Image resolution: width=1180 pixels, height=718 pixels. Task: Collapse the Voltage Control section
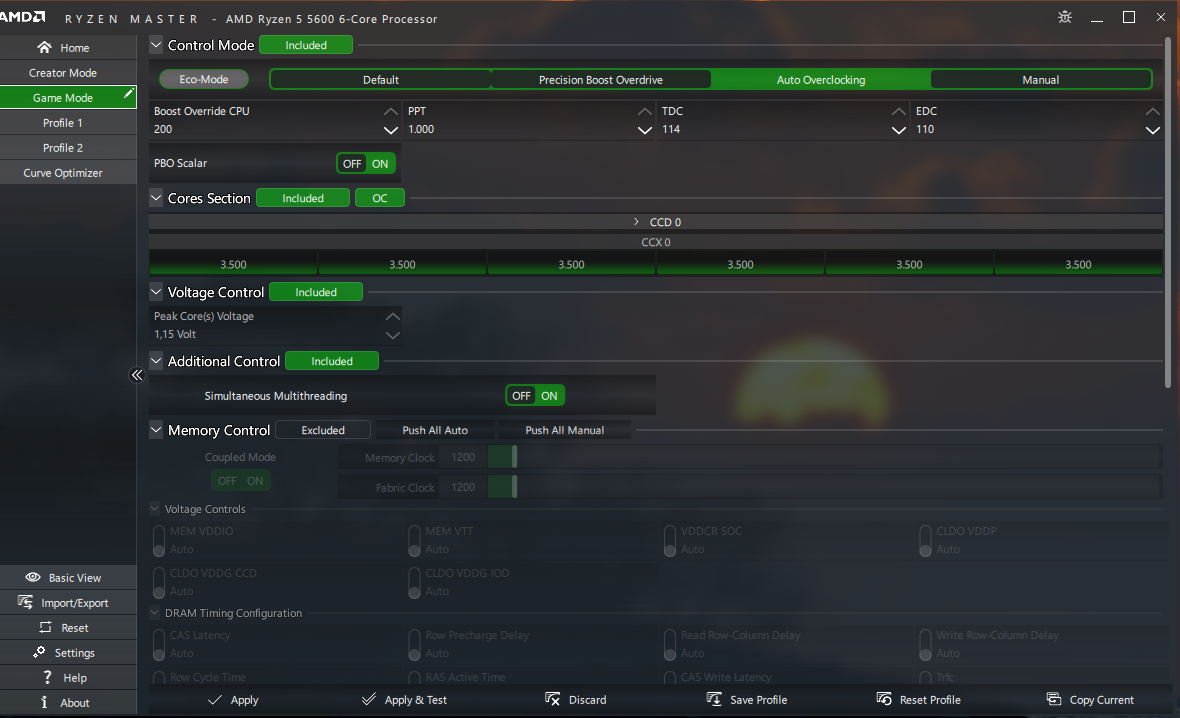click(156, 291)
